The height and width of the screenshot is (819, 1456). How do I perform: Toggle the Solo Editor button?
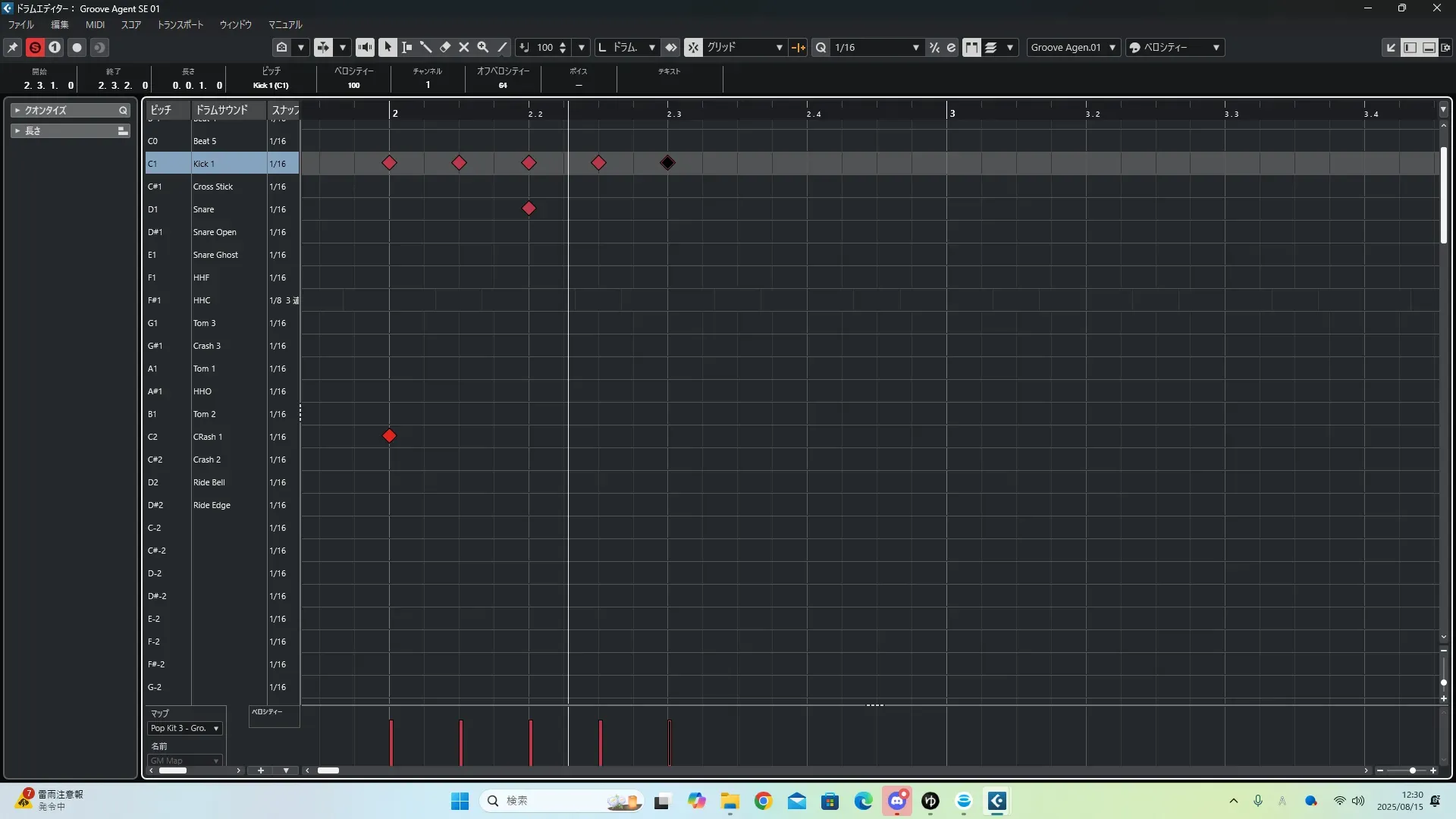35,47
